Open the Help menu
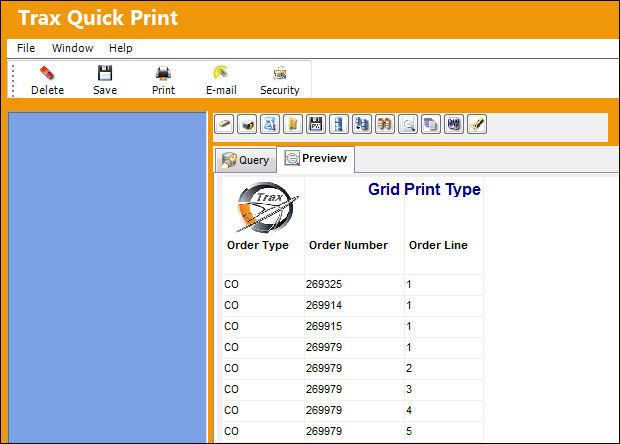The image size is (620, 444). point(121,48)
